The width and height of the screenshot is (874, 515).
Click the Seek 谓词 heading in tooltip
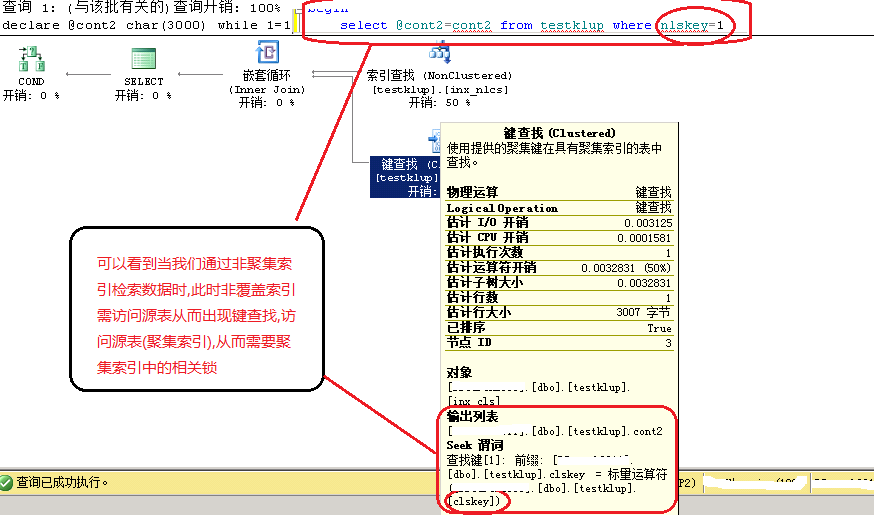pos(474,445)
